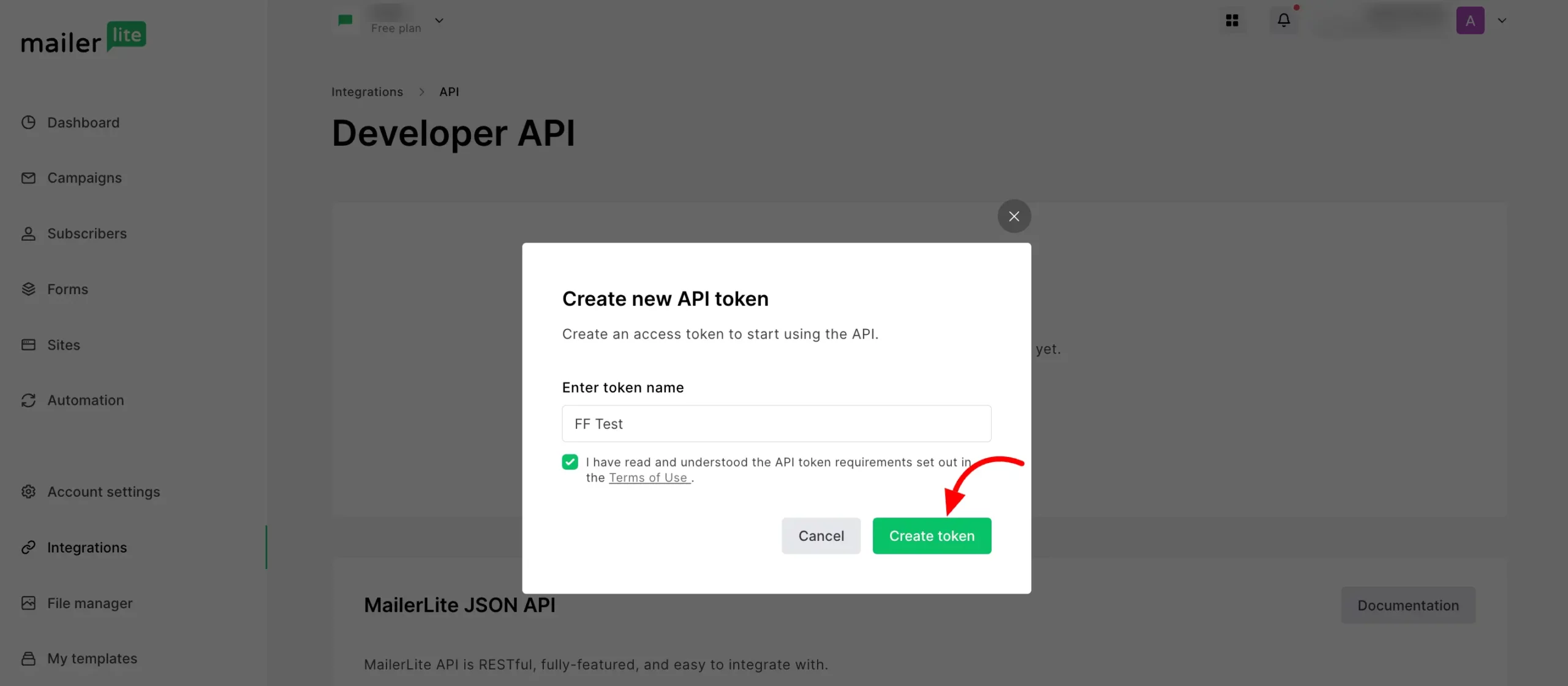Click the Forms layers icon

[28, 289]
